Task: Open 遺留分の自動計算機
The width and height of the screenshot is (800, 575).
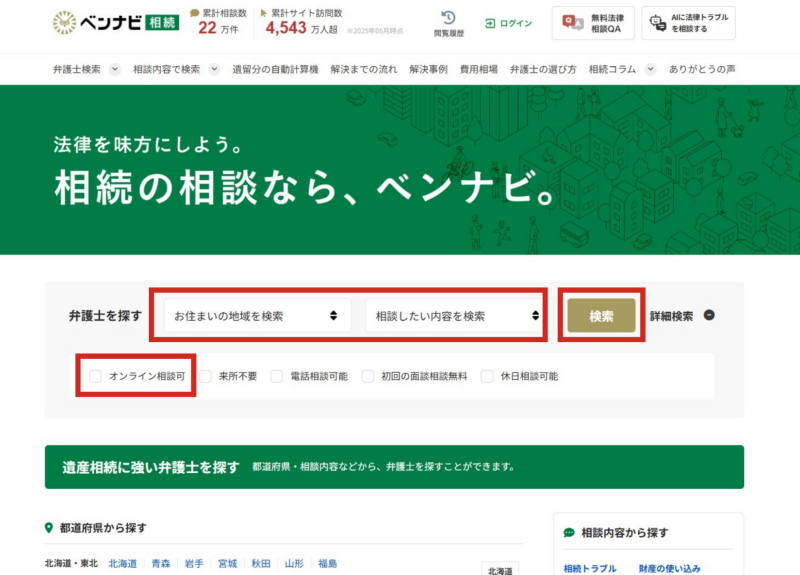Action: (x=276, y=69)
